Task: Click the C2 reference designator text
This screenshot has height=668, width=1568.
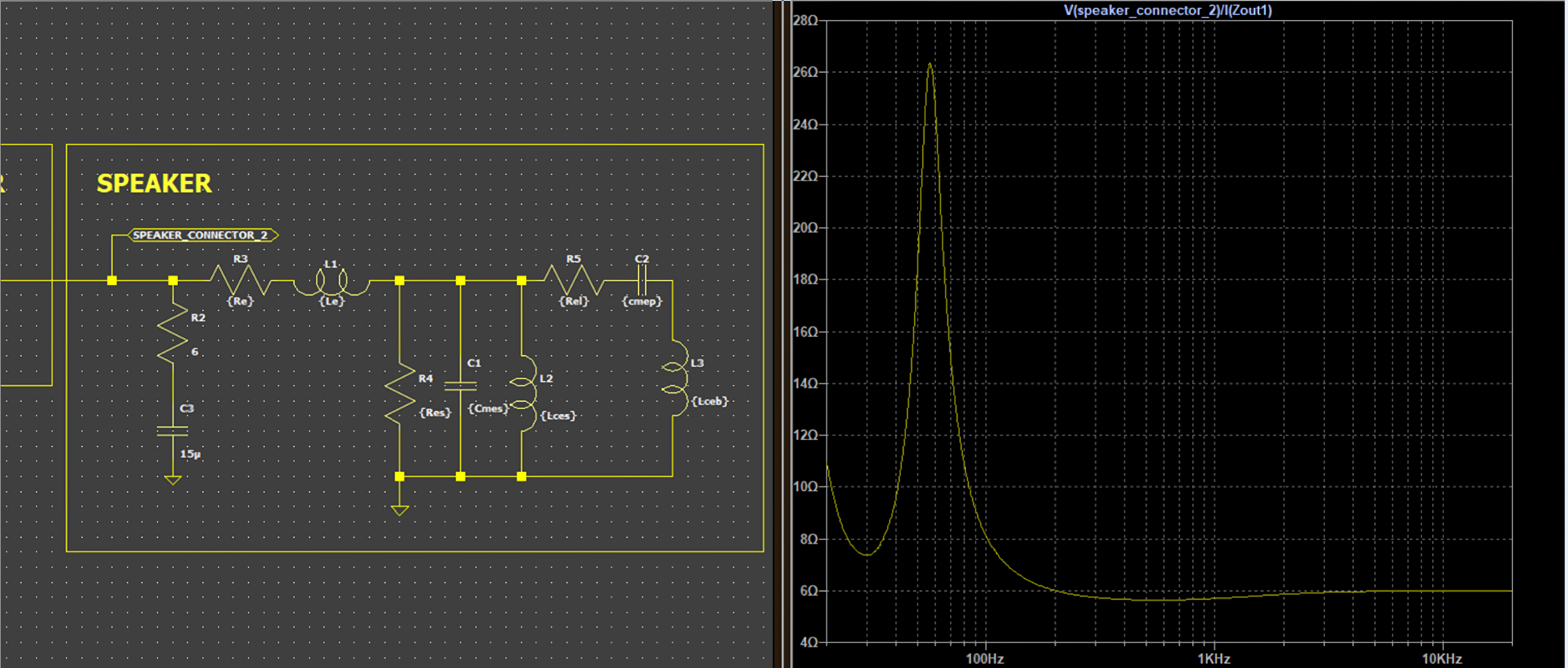Action: click(641, 259)
